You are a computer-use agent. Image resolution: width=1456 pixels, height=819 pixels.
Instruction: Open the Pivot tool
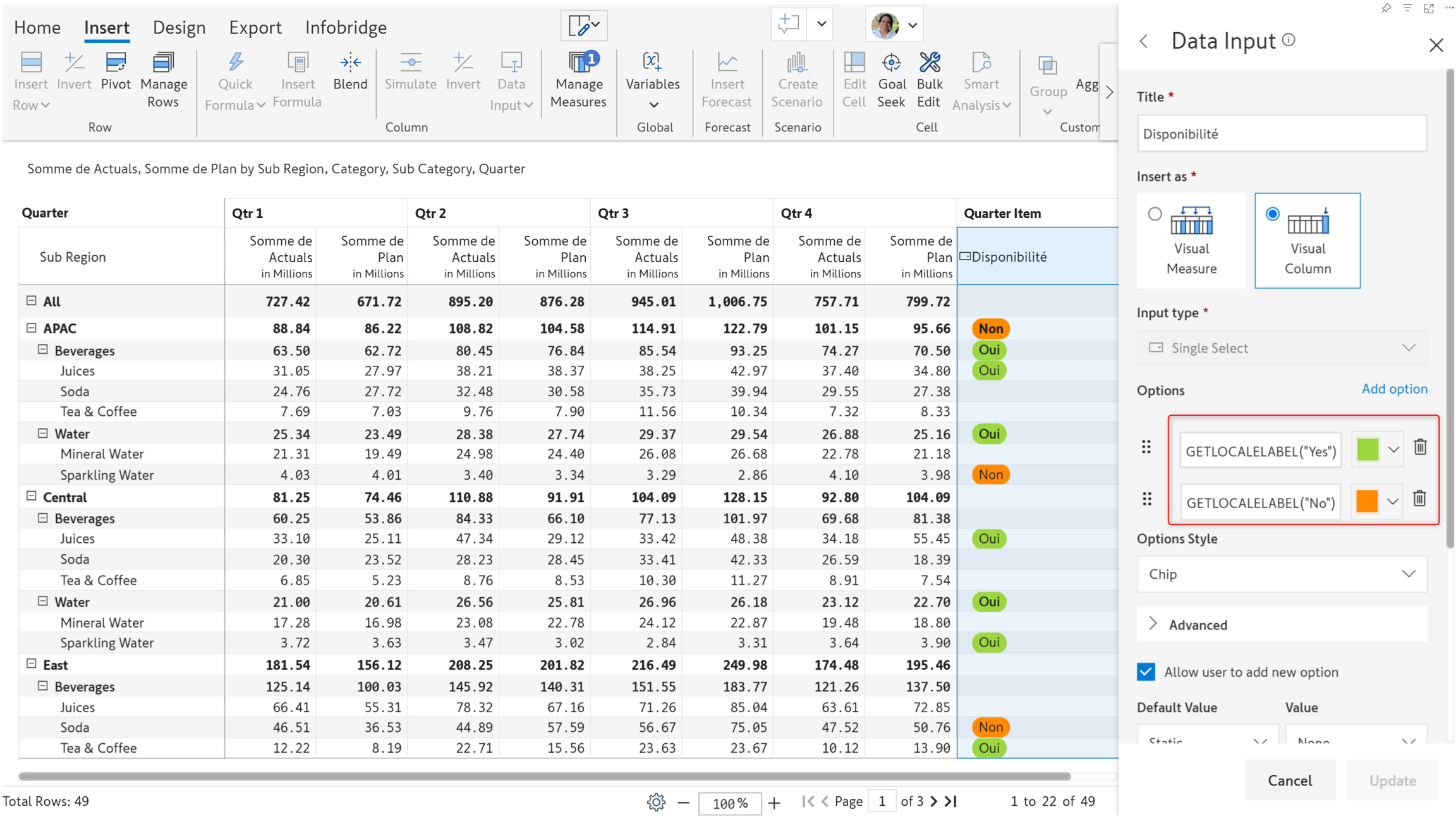(116, 71)
